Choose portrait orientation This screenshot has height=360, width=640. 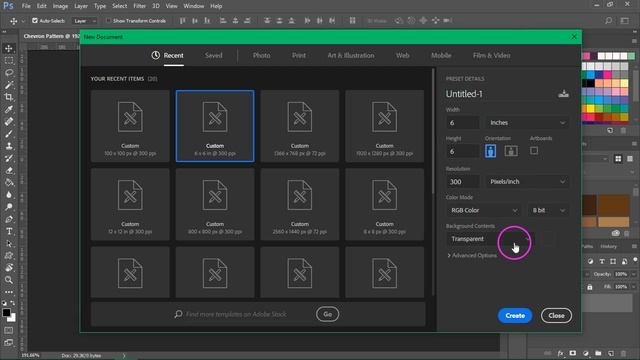point(491,151)
